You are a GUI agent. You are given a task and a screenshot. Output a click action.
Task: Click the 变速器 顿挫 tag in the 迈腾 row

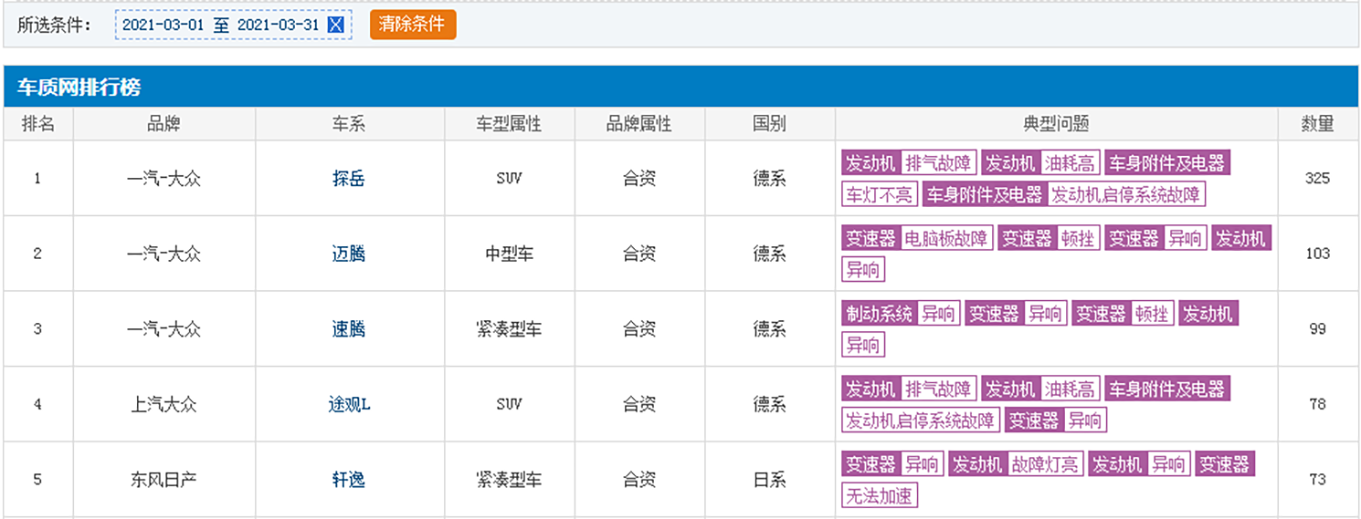point(1049,238)
